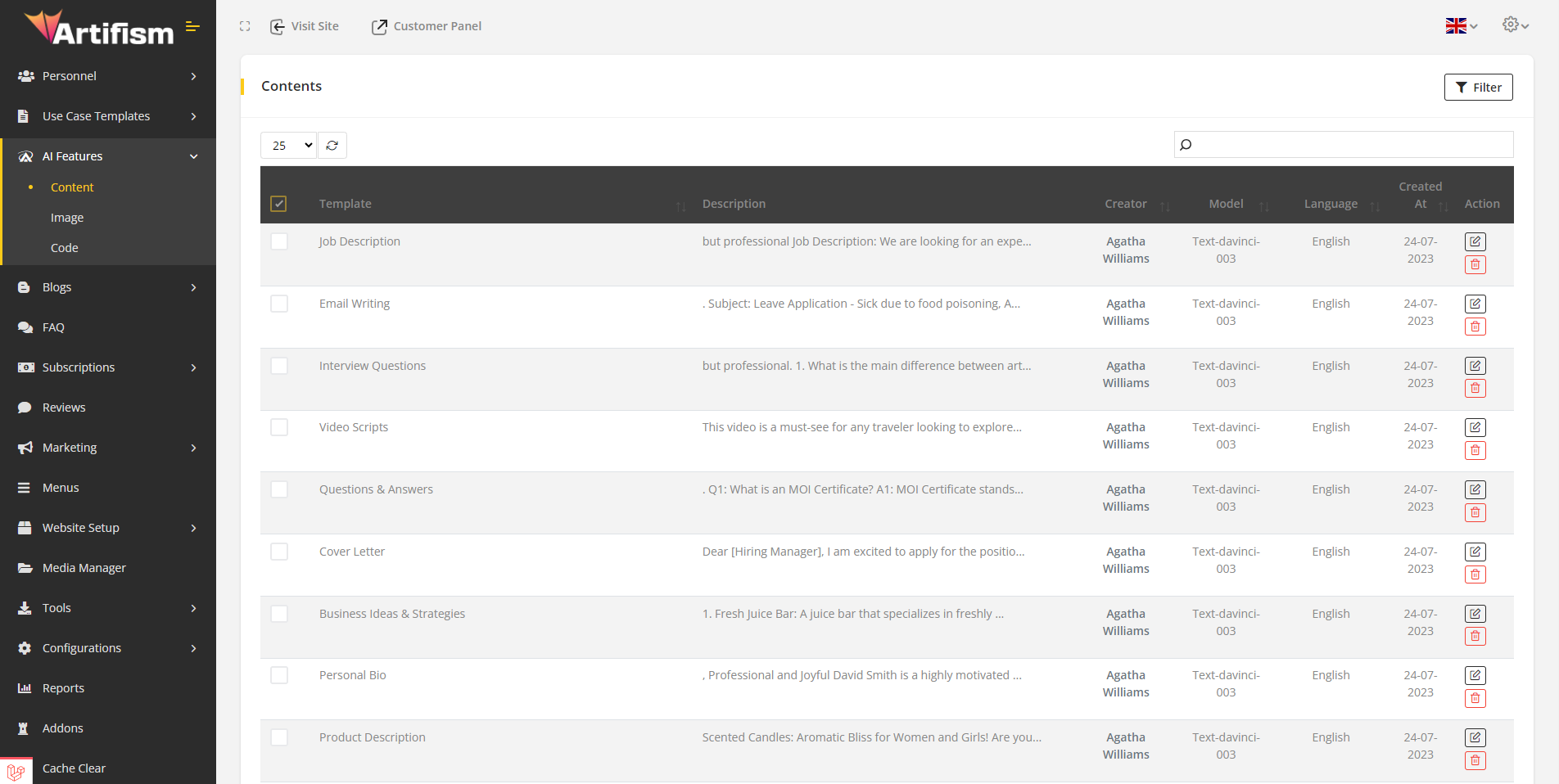The height and width of the screenshot is (784, 1559).
Task: Open the rows-per-page dropdown showing 25
Action: 289,146
